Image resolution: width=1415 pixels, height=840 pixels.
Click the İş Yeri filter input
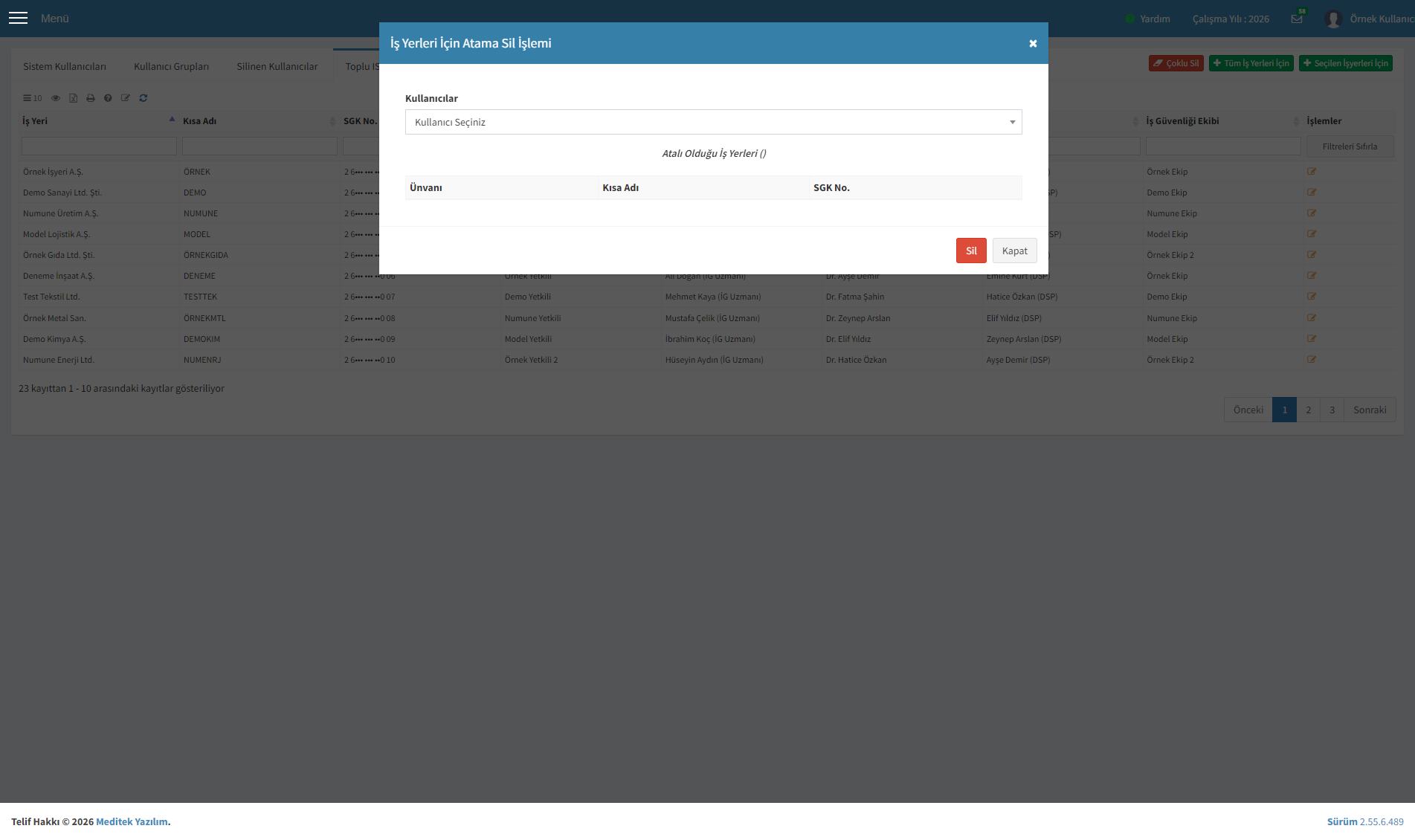coord(99,146)
